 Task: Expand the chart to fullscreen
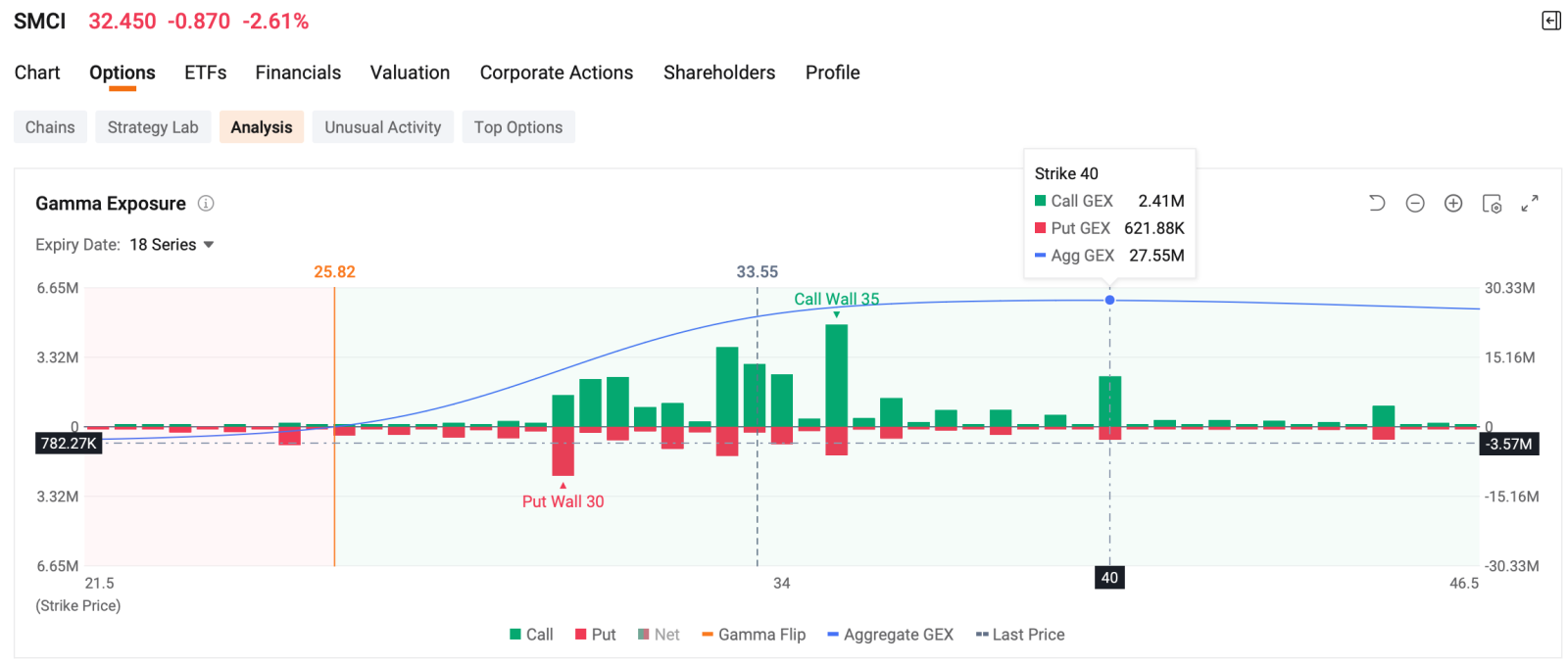click(x=1530, y=203)
